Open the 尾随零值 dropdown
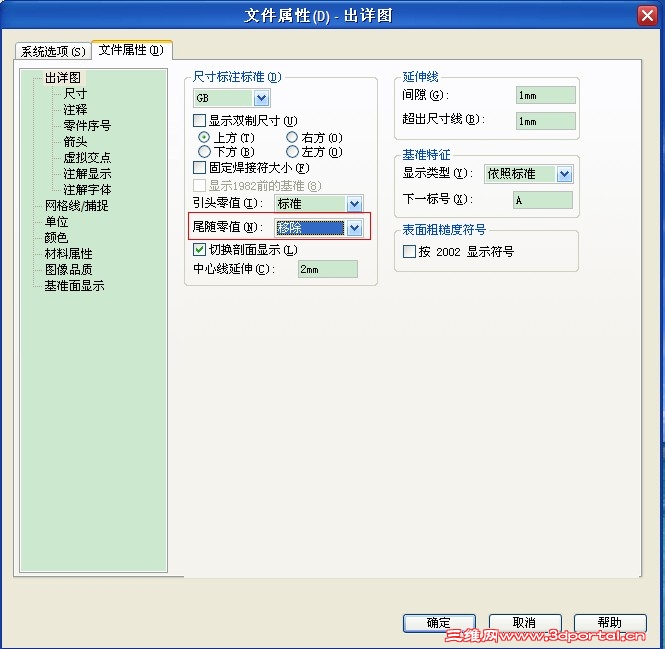 tap(354, 228)
